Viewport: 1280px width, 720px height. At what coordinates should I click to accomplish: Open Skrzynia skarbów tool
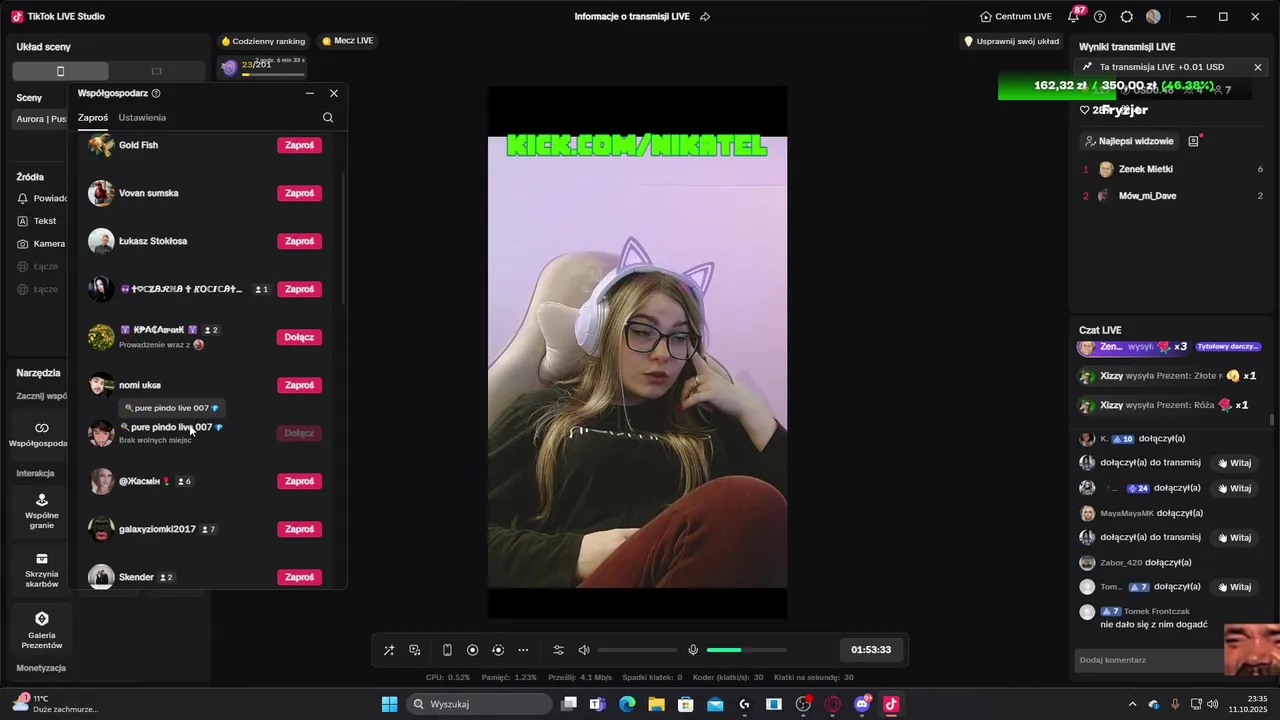[42, 570]
